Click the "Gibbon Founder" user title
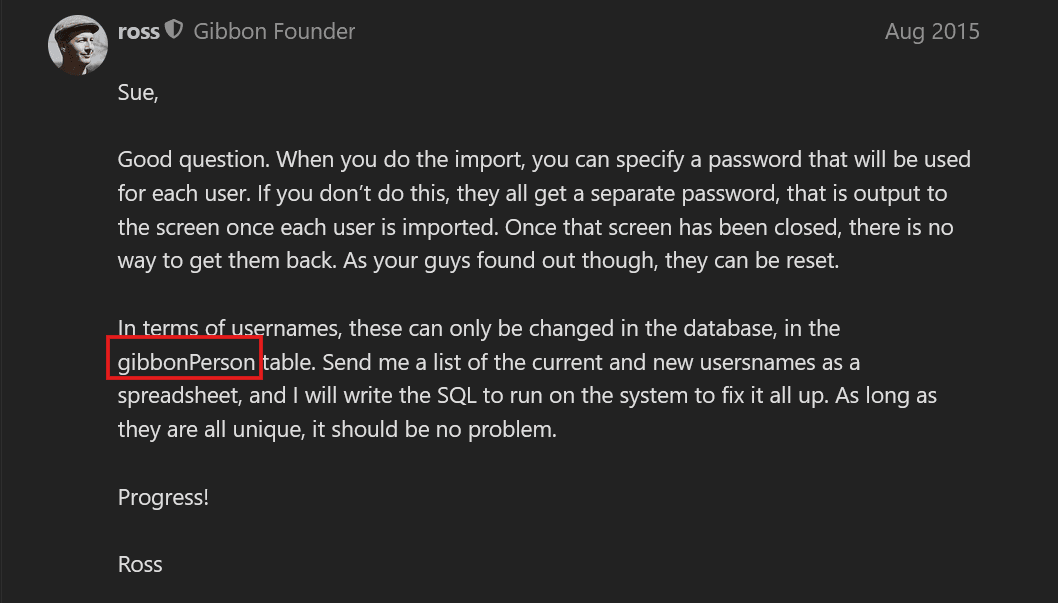 coord(274,32)
